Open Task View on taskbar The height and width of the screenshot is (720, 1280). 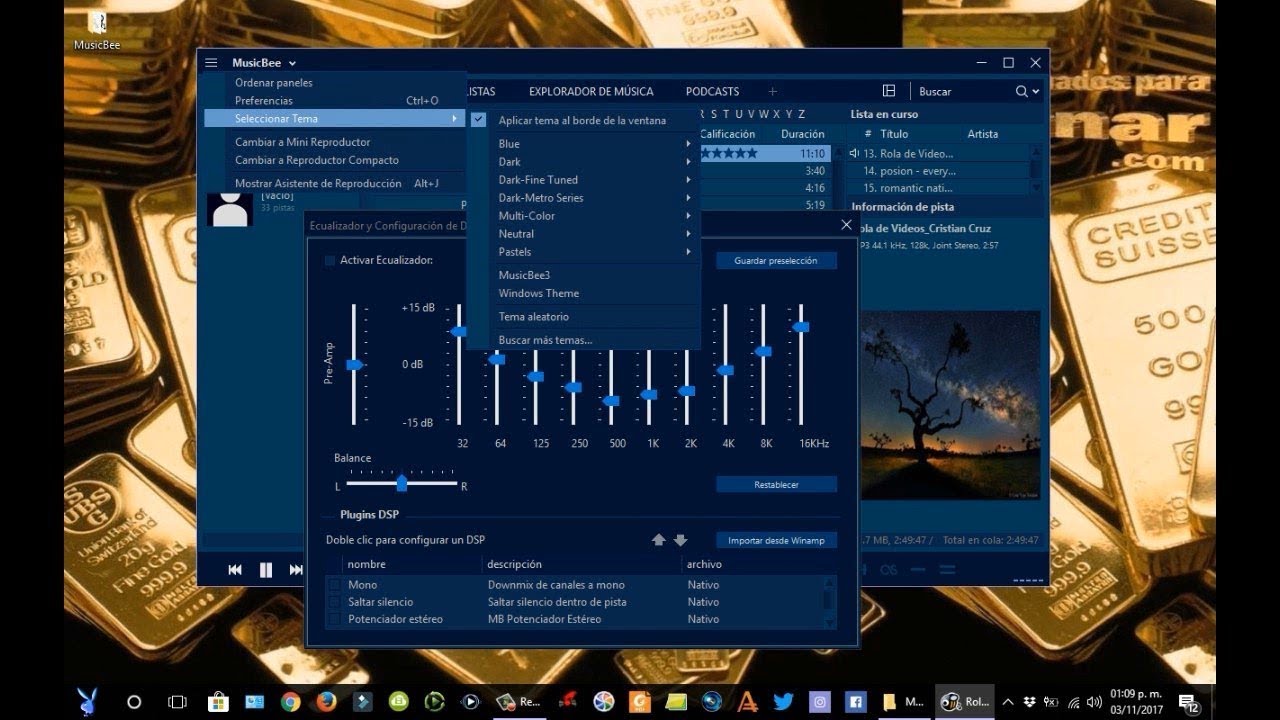(x=177, y=702)
